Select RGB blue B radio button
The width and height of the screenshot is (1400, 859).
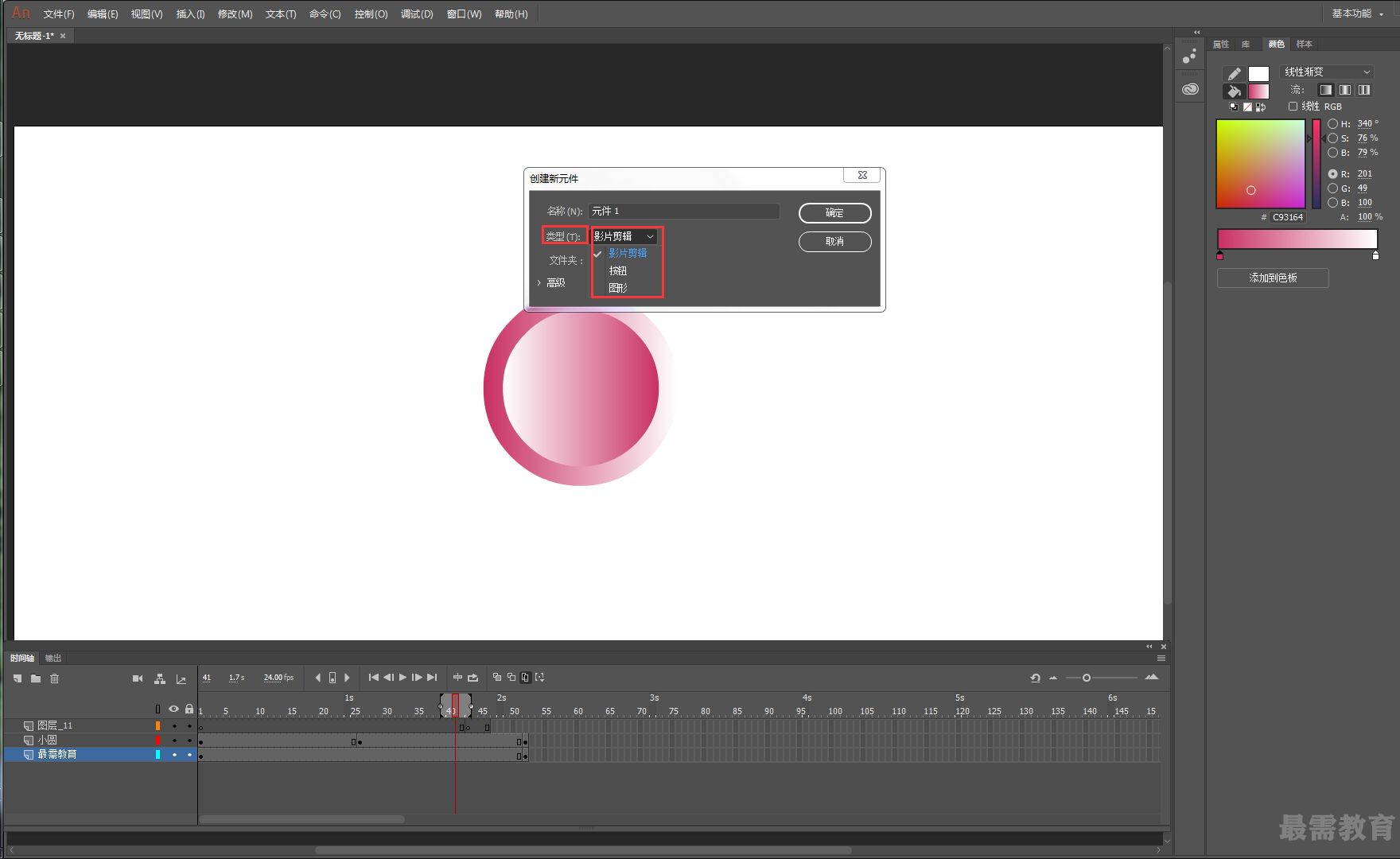1332,203
